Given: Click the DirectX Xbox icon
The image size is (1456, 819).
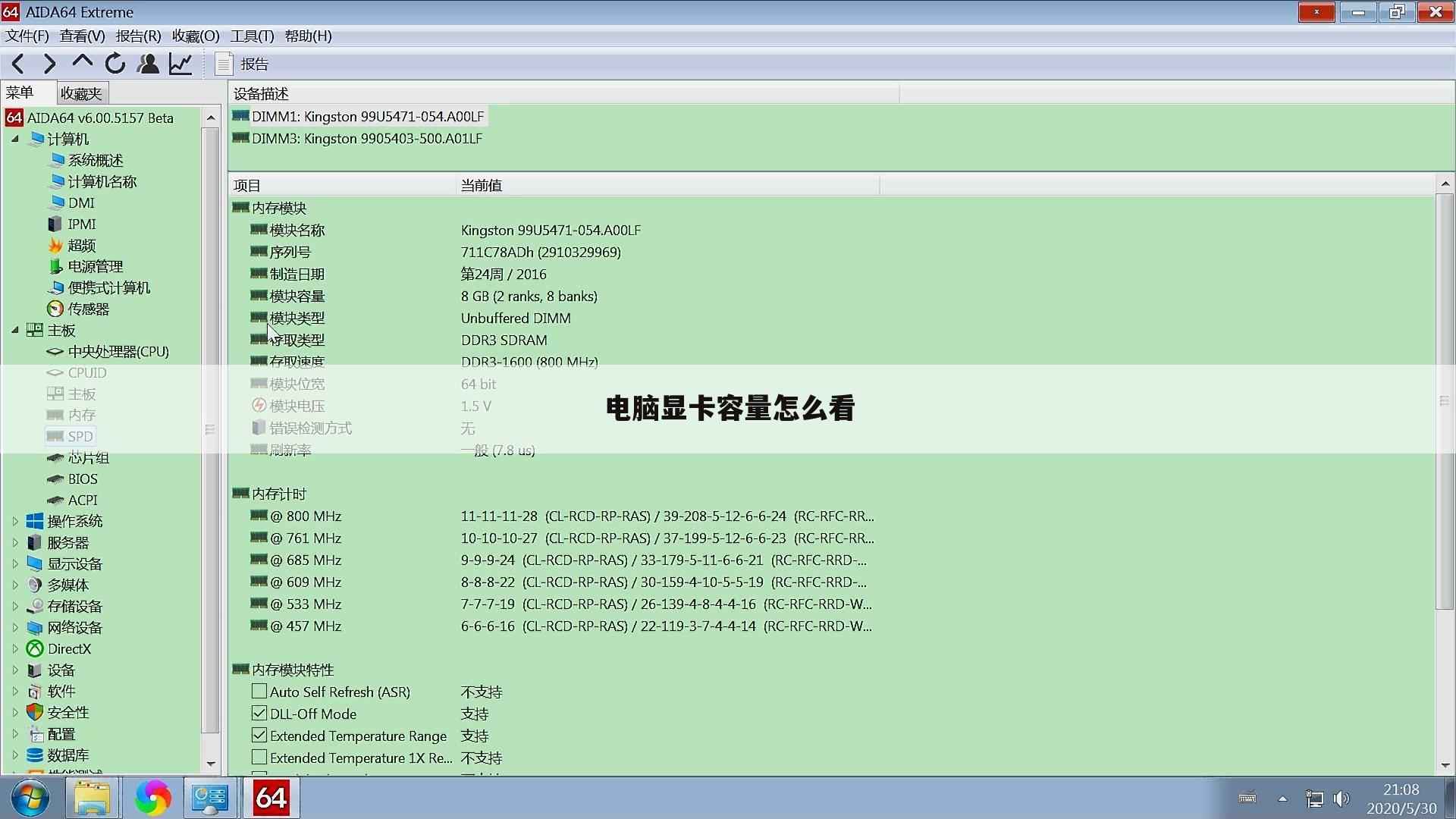Looking at the screenshot, I should coord(35,648).
